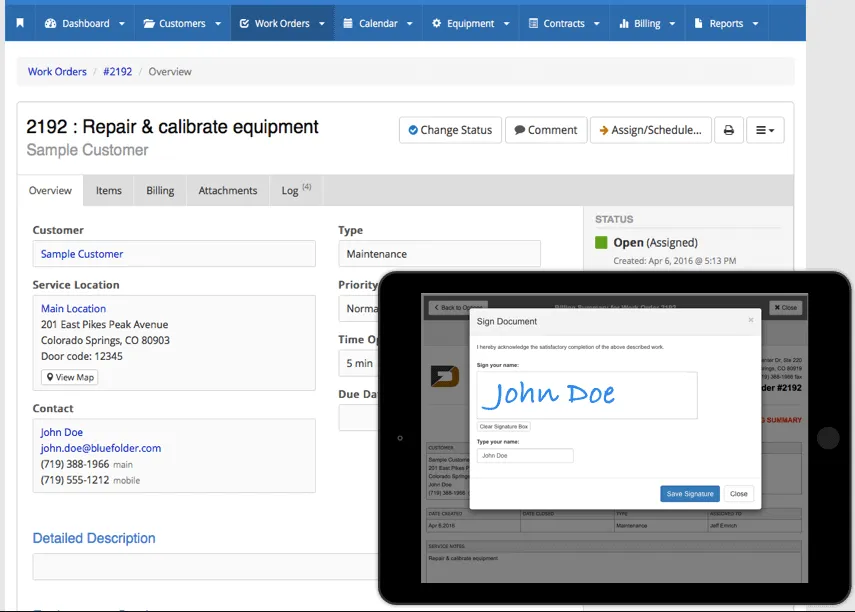The width and height of the screenshot is (855, 612).
Task: Open Assign/Schedule with arrow icon
Action: (x=651, y=130)
